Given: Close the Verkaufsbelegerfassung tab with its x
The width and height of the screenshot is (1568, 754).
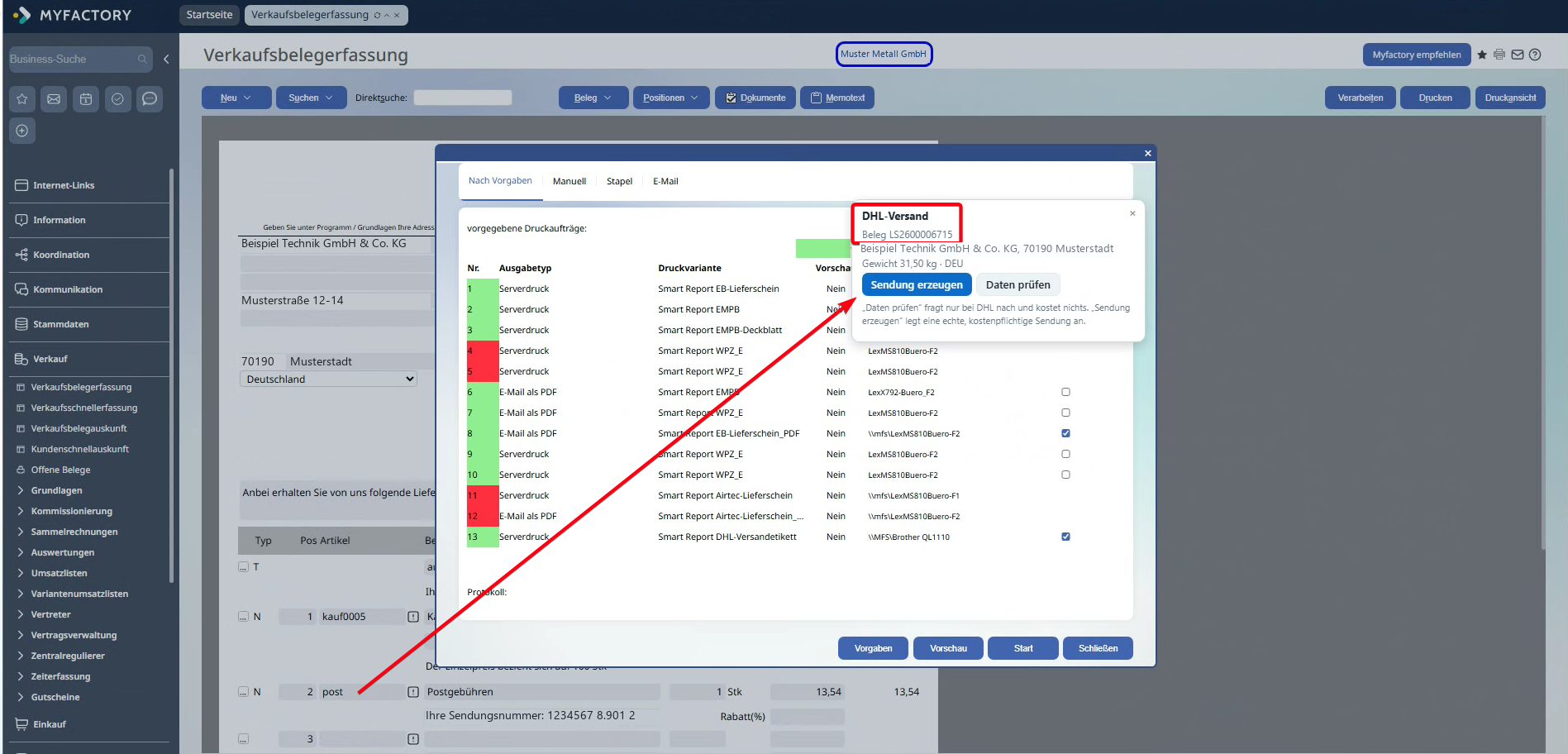Looking at the screenshot, I should 397,15.
